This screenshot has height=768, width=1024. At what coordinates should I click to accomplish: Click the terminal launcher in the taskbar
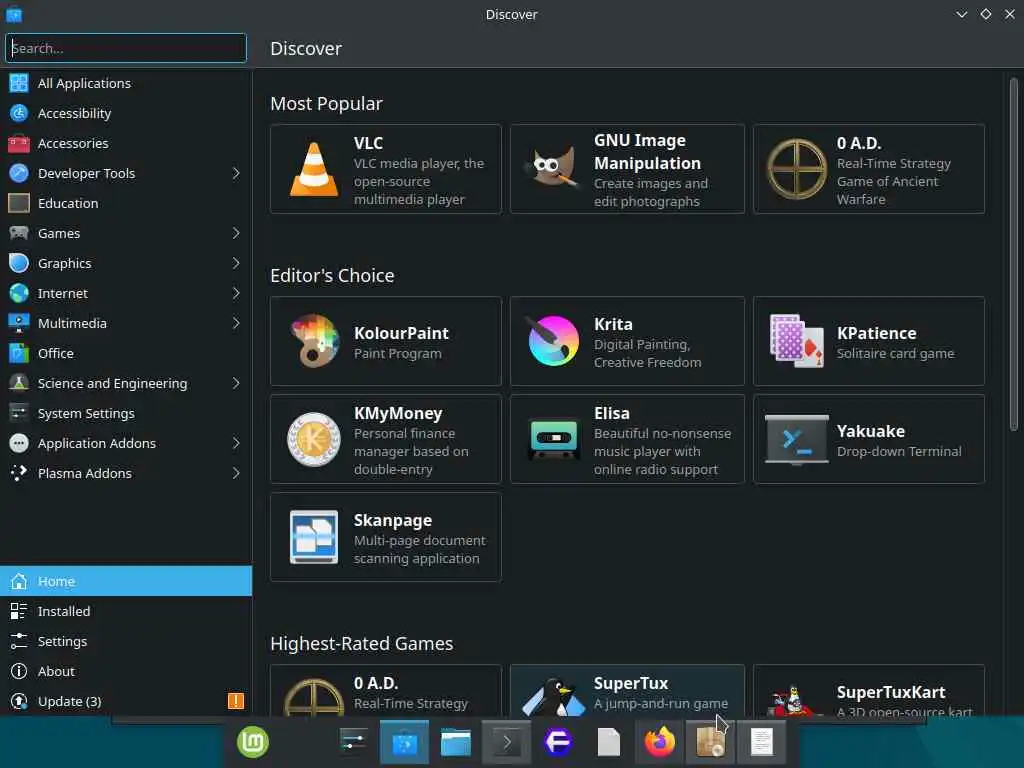pyautogui.click(x=507, y=742)
